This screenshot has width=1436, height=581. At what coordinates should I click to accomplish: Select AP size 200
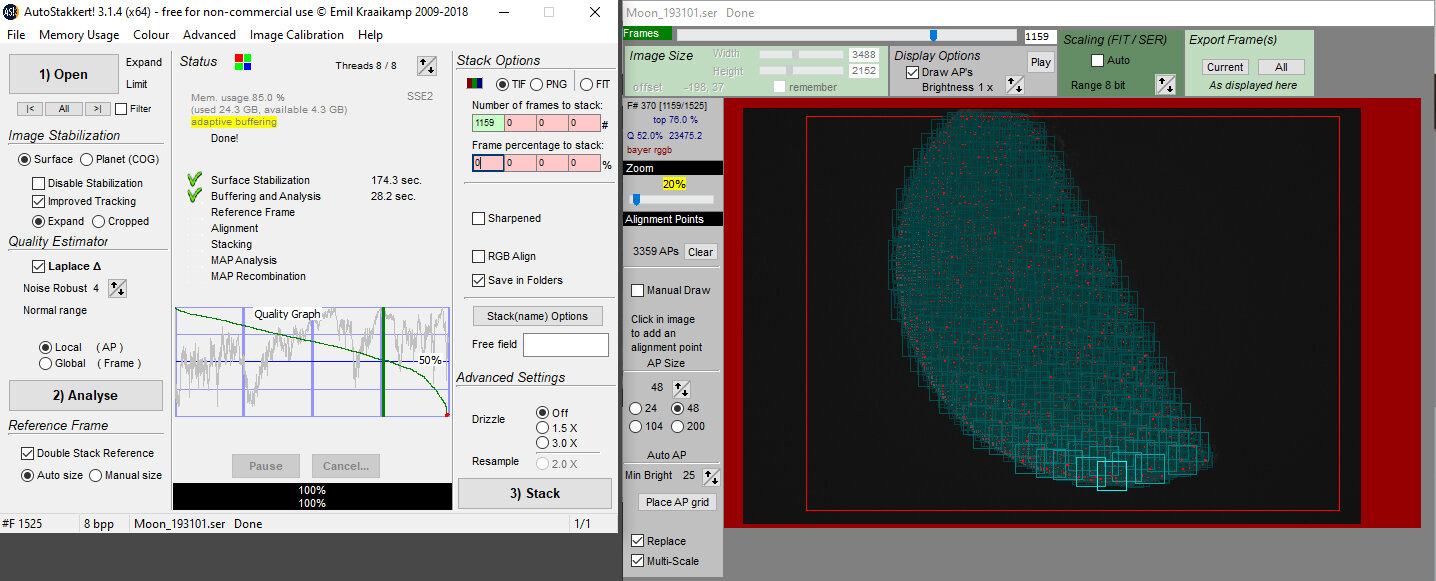(x=677, y=427)
